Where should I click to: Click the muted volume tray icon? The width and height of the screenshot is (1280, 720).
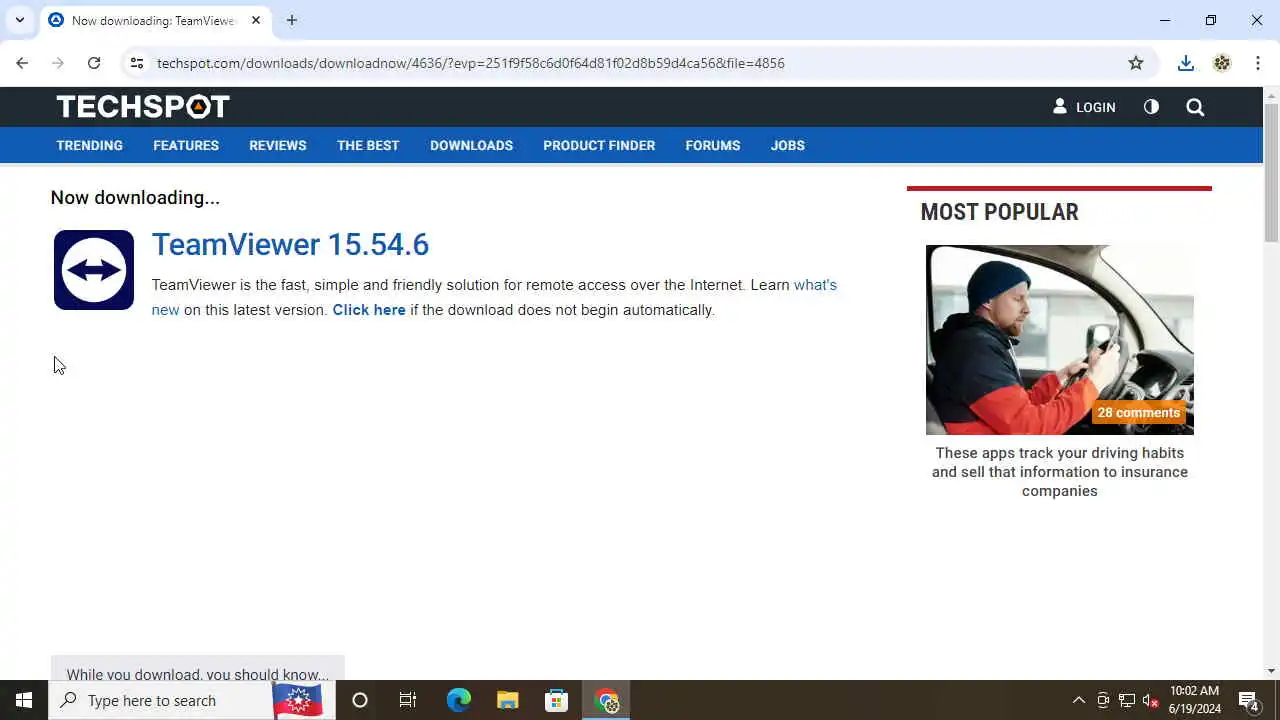tap(1150, 700)
